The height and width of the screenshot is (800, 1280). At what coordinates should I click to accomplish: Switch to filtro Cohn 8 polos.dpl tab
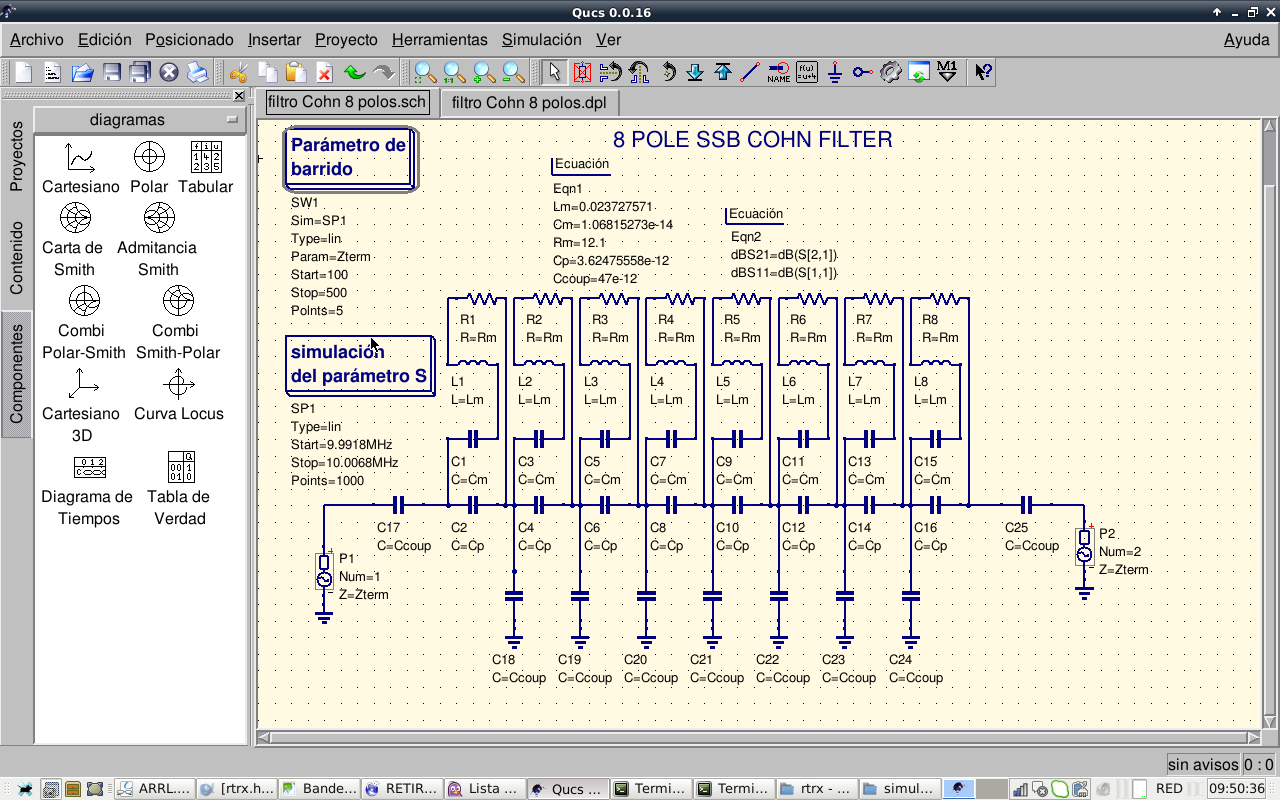[x=529, y=102]
